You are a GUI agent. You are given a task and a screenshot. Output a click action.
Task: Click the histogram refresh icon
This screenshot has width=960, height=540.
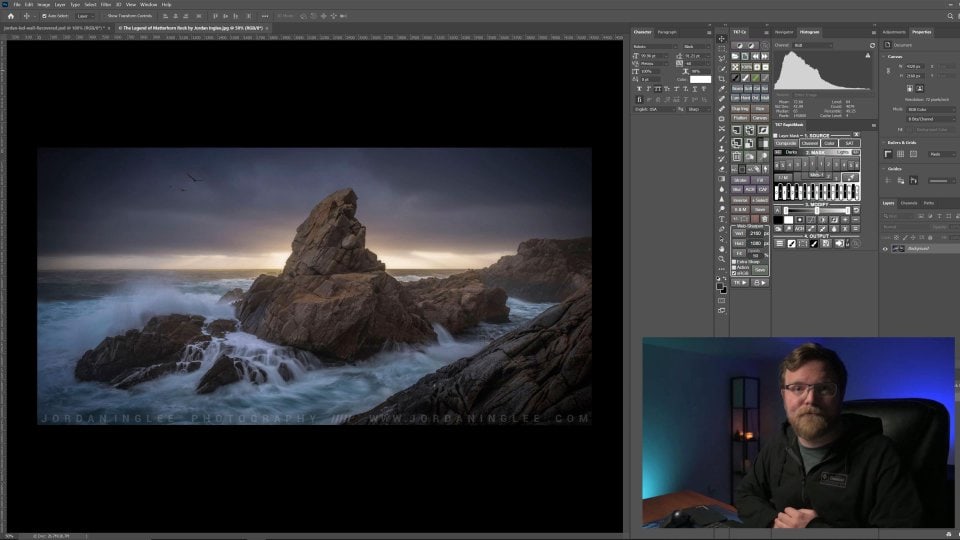click(x=872, y=45)
